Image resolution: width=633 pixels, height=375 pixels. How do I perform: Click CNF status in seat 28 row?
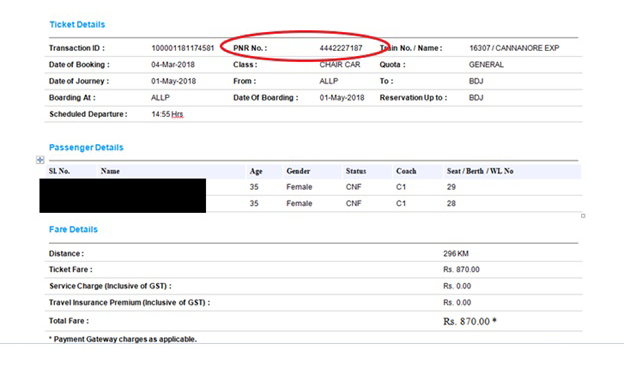(353, 203)
